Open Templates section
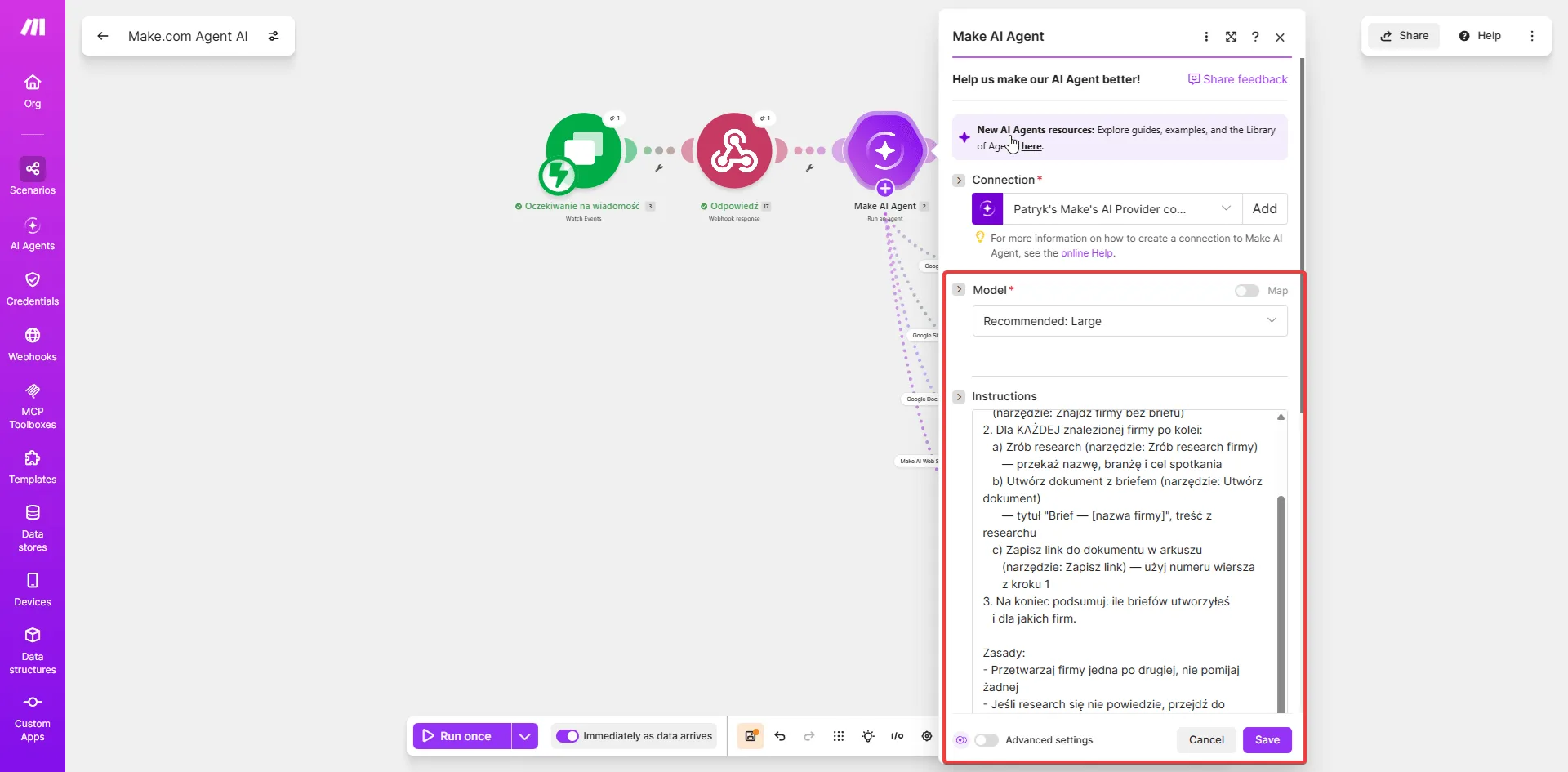The width and height of the screenshot is (1568, 772). pos(33,467)
